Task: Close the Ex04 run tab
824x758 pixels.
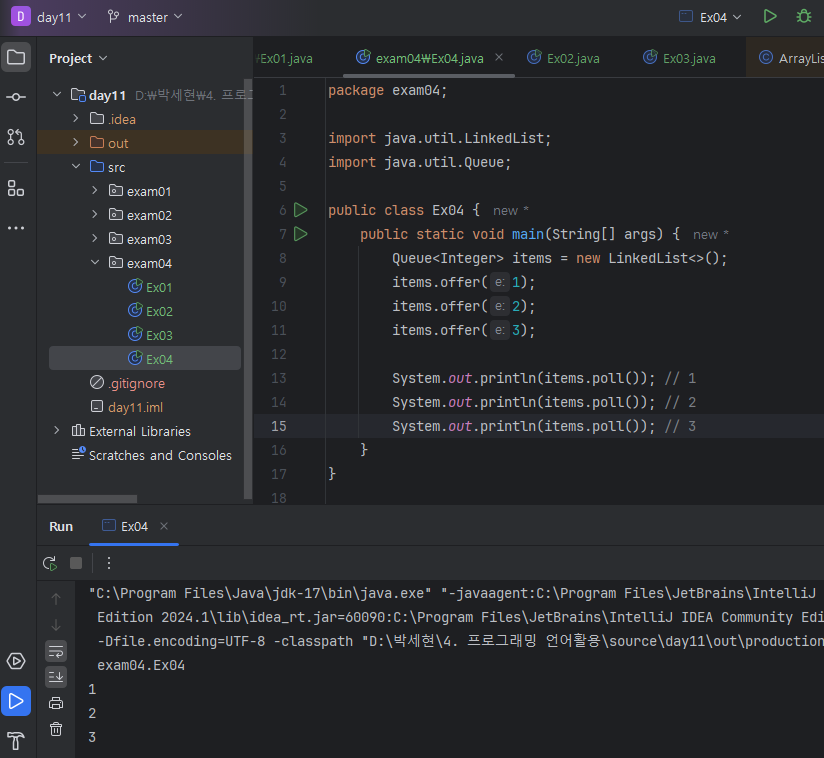Action: (x=164, y=526)
